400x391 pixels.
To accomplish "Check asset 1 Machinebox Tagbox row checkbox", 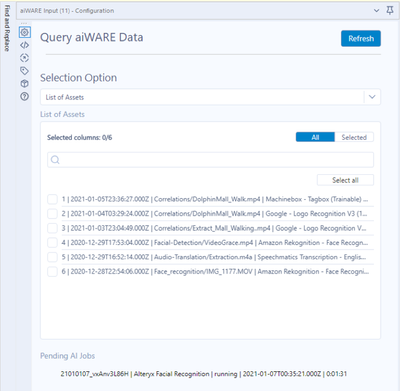I will pyautogui.click(x=52, y=199).
